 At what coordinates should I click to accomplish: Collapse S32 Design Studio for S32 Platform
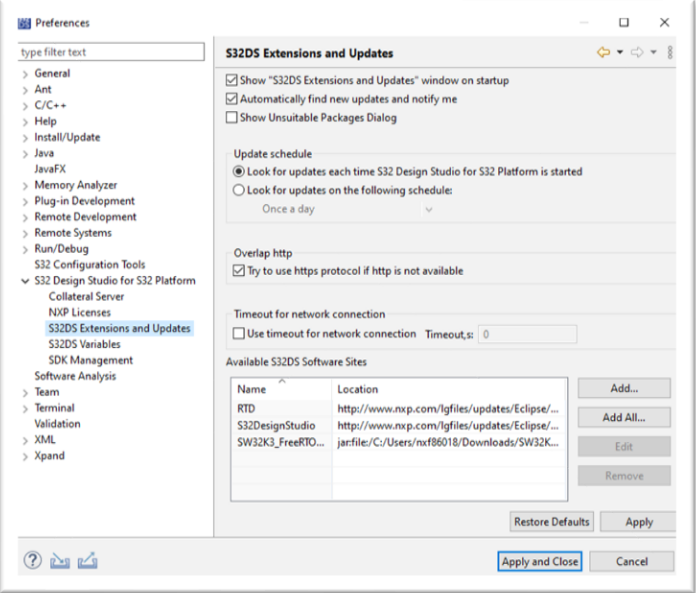(x=25, y=281)
